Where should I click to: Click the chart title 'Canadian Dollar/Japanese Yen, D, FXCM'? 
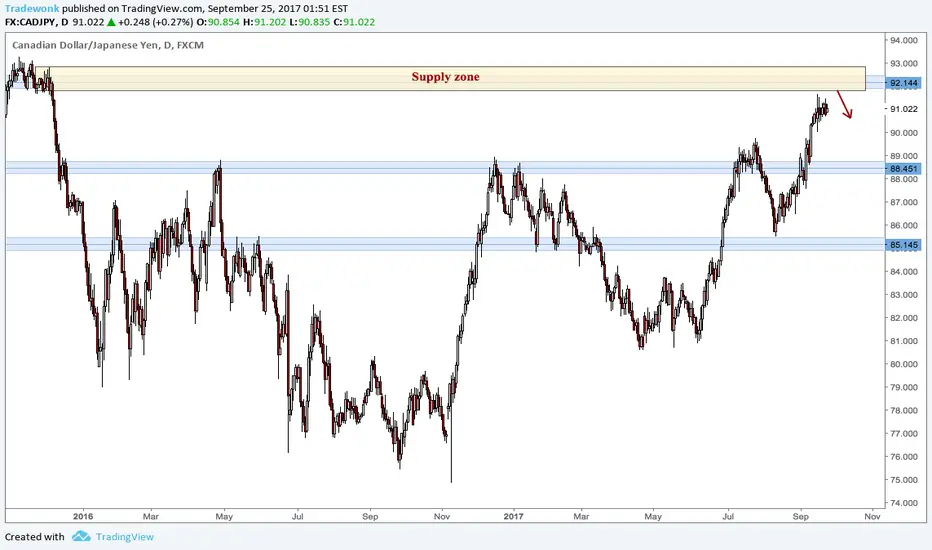[x=108, y=45]
